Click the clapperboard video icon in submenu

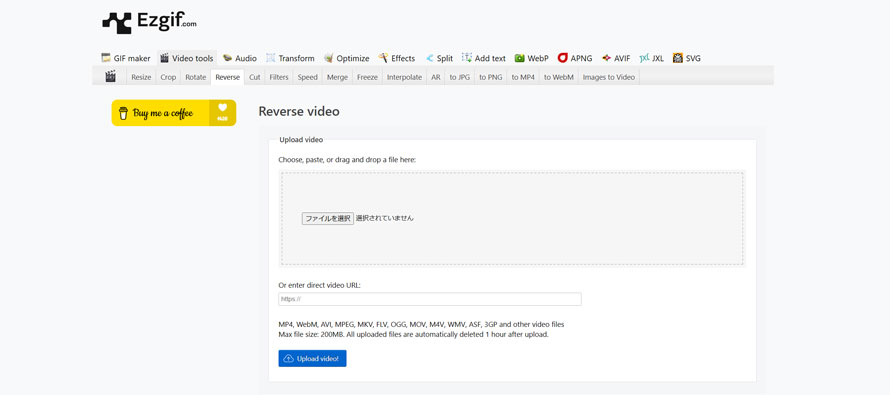(111, 77)
